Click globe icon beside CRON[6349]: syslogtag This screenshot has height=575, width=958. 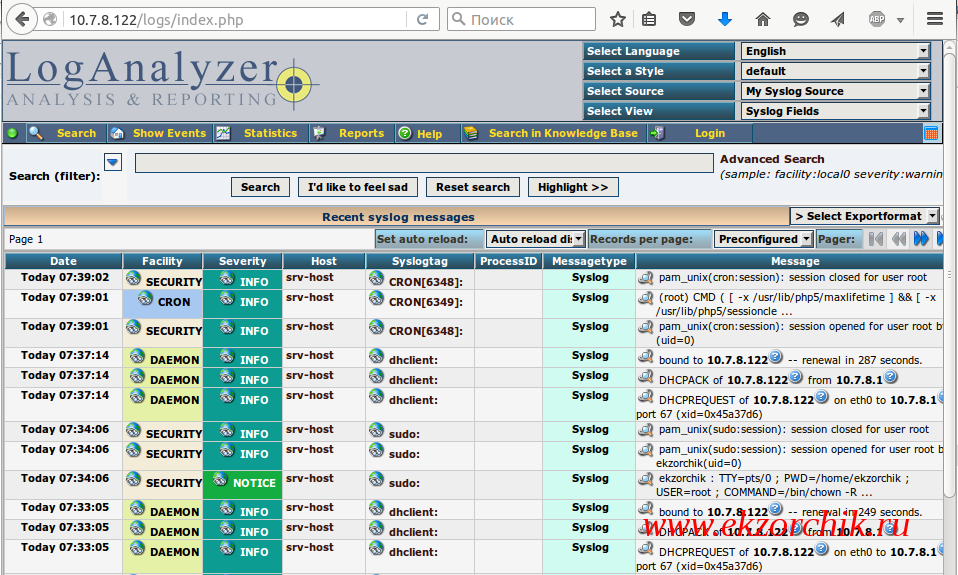[376, 298]
